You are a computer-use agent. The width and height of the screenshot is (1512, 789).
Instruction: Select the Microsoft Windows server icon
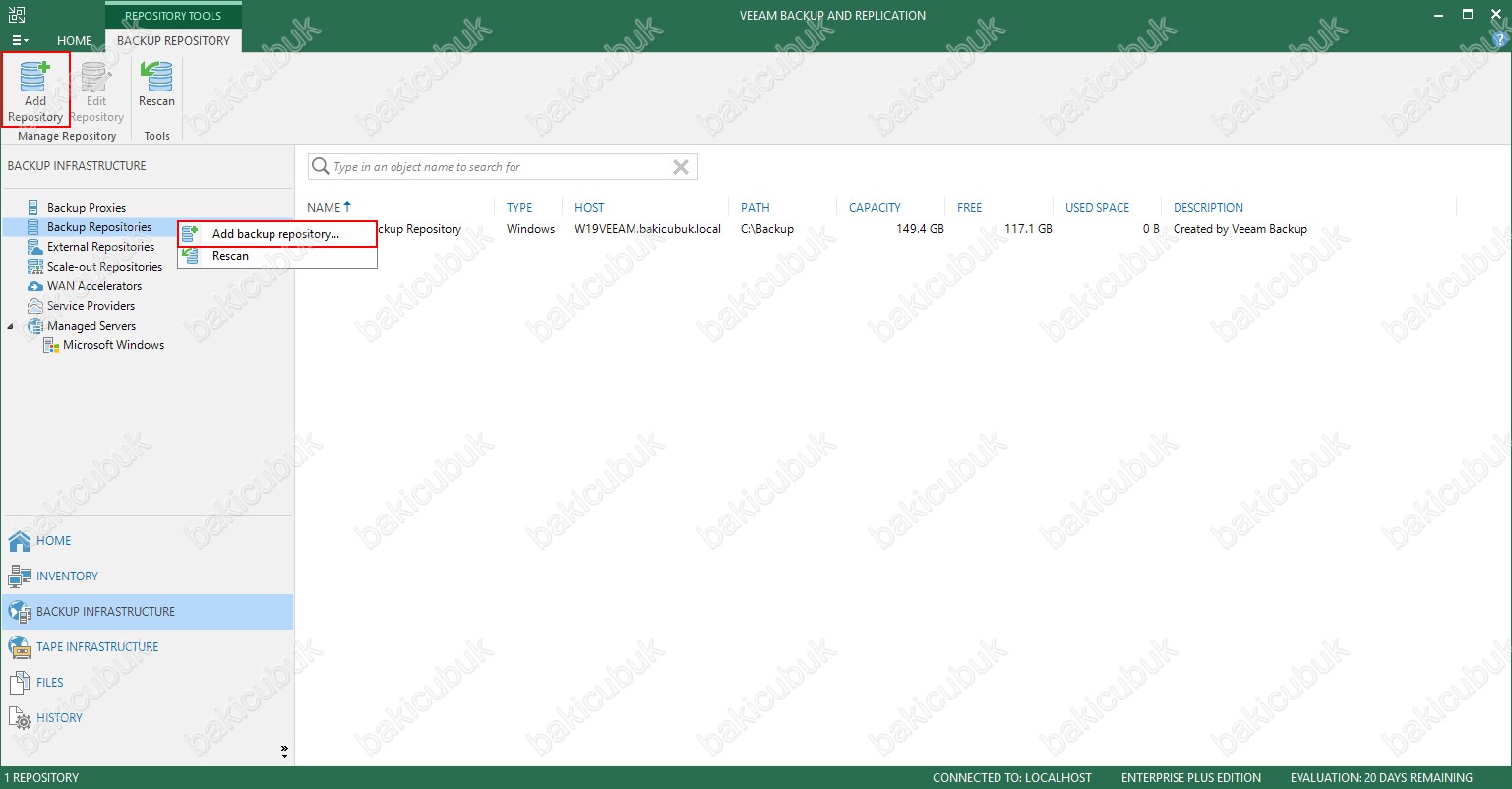point(51,345)
